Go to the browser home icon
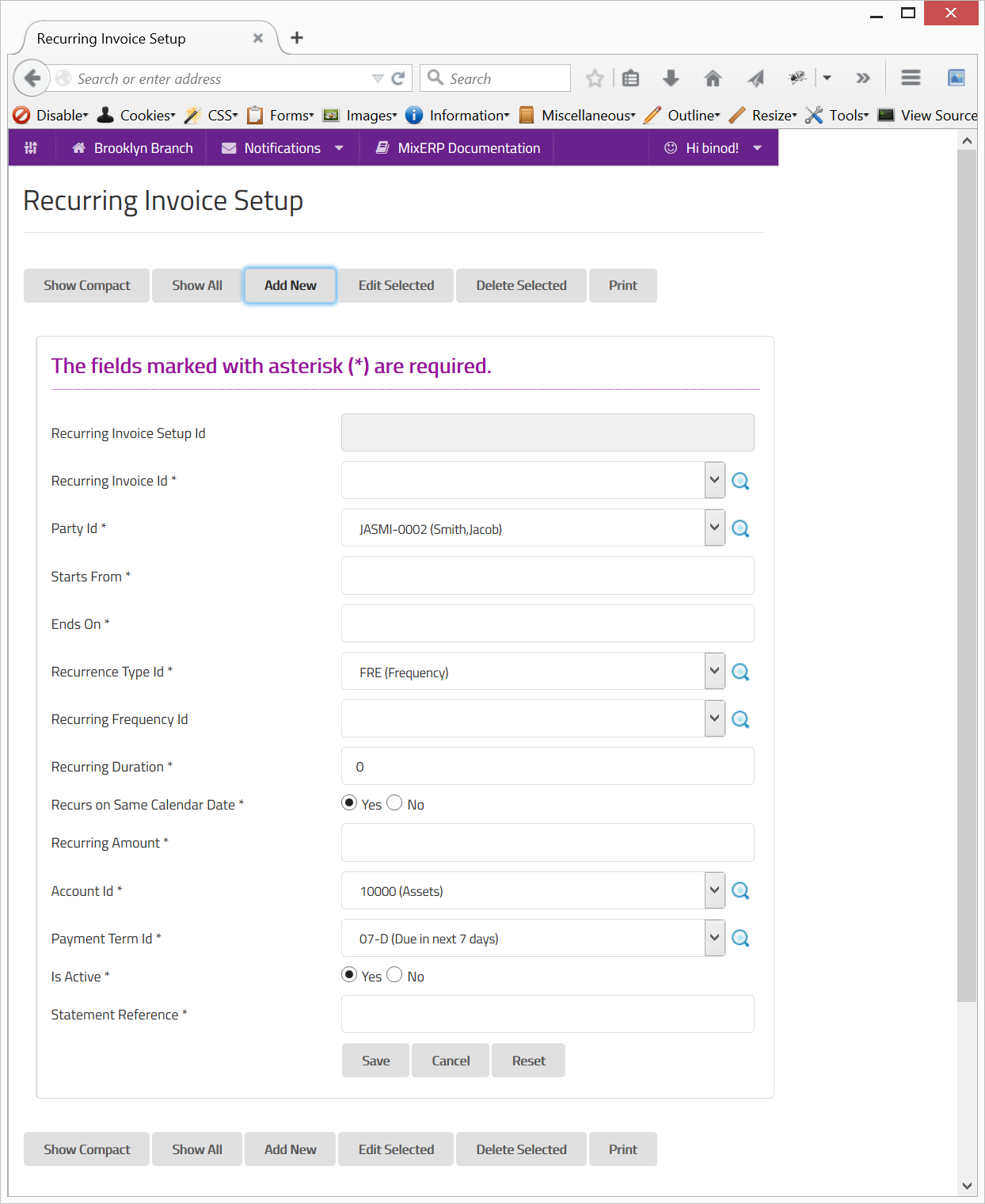Image resolution: width=985 pixels, height=1204 pixels. (713, 78)
